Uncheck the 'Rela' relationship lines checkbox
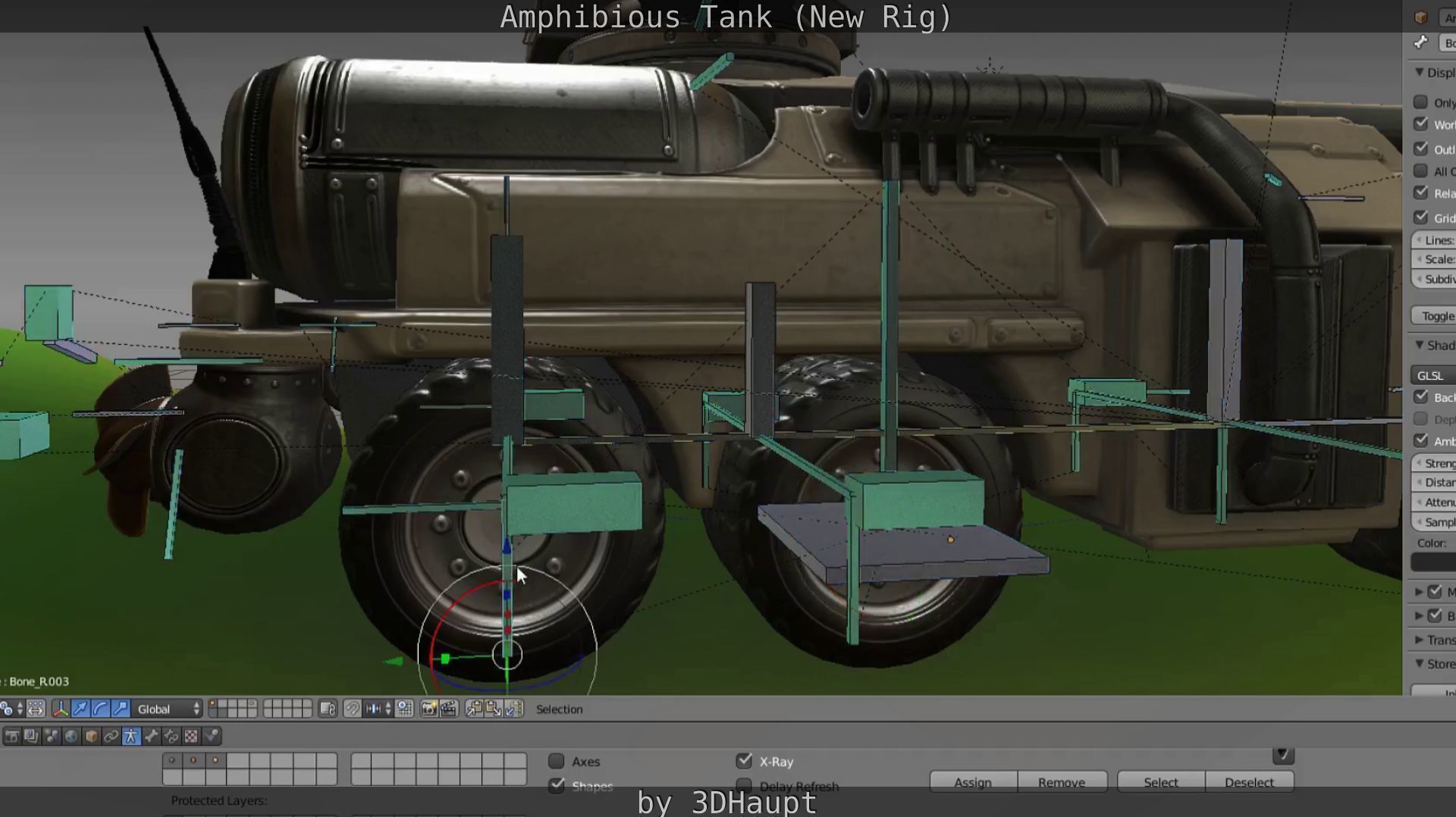This screenshot has height=817, width=1456. 1421,193
